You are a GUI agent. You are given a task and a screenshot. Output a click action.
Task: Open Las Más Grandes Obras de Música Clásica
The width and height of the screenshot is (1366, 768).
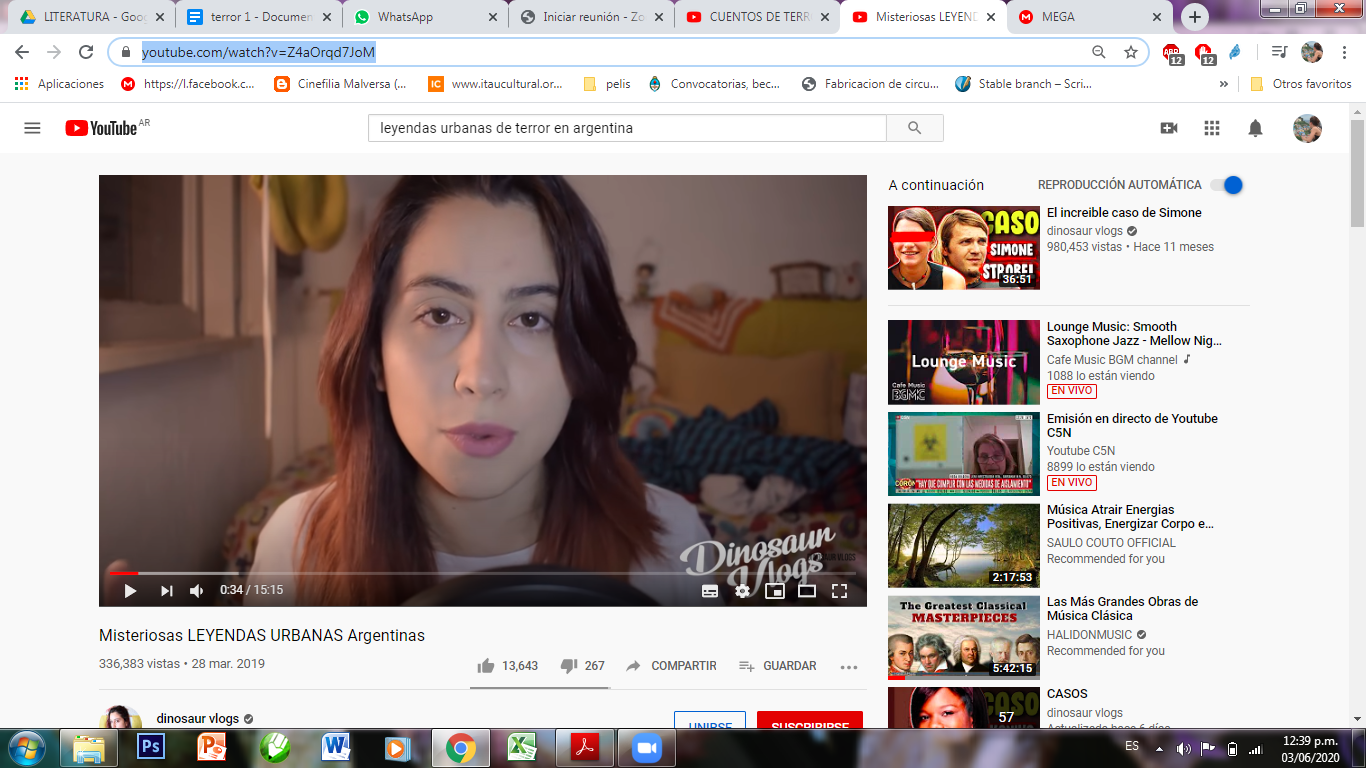[964, 637]
